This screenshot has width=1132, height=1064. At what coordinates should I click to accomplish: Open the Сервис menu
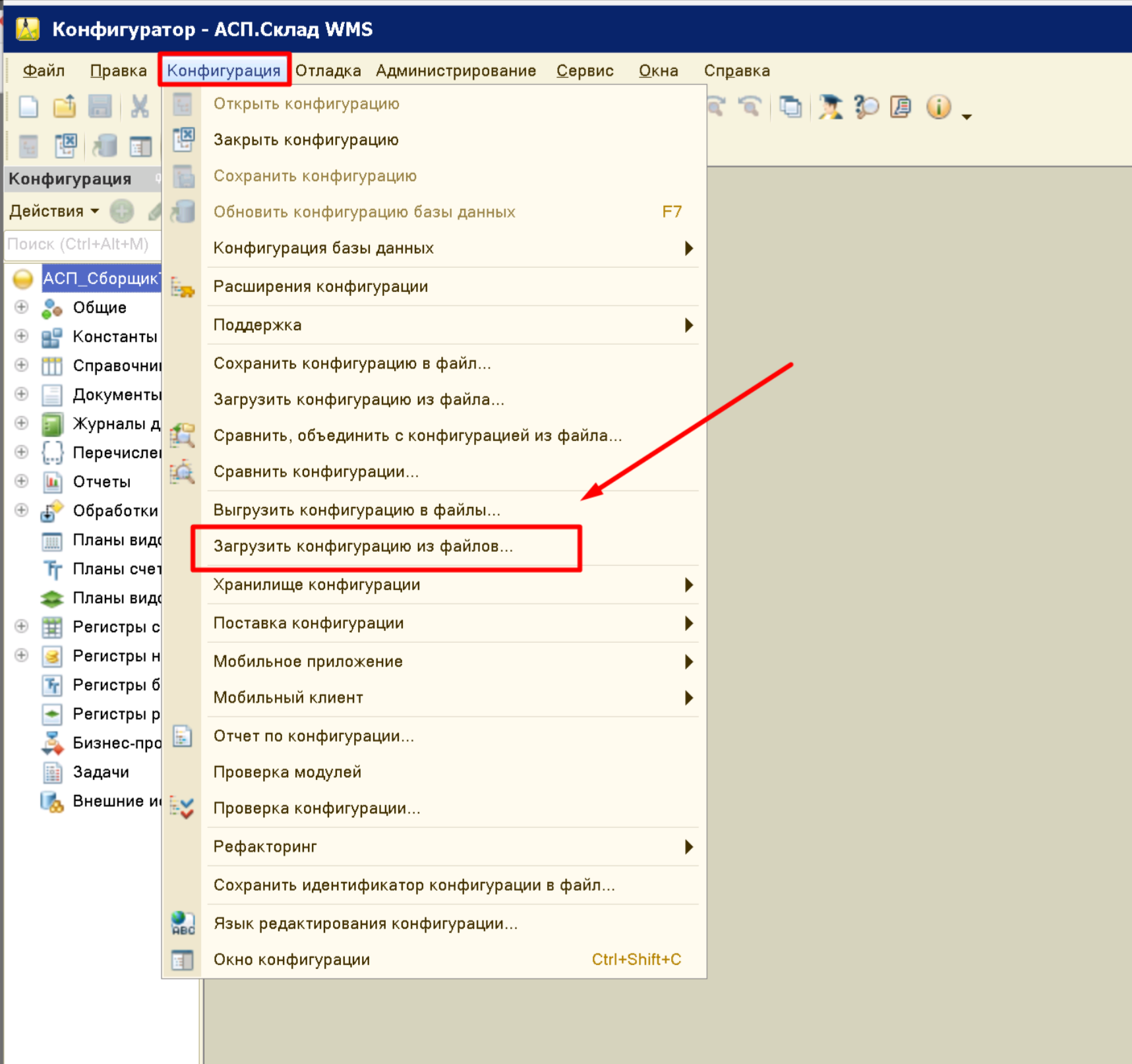pos(585,71)
